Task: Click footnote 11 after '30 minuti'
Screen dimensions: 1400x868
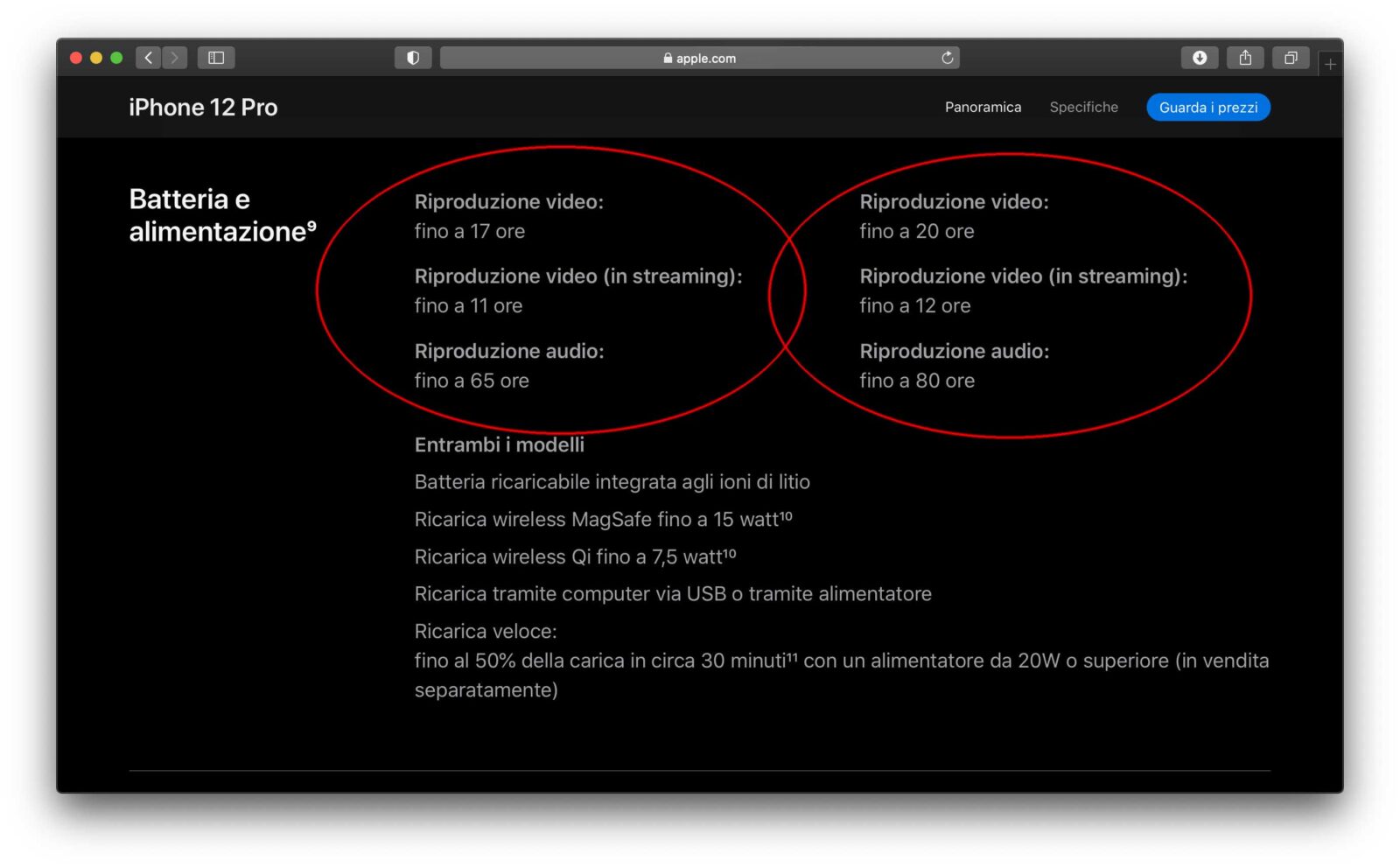Action: (792, 655)
